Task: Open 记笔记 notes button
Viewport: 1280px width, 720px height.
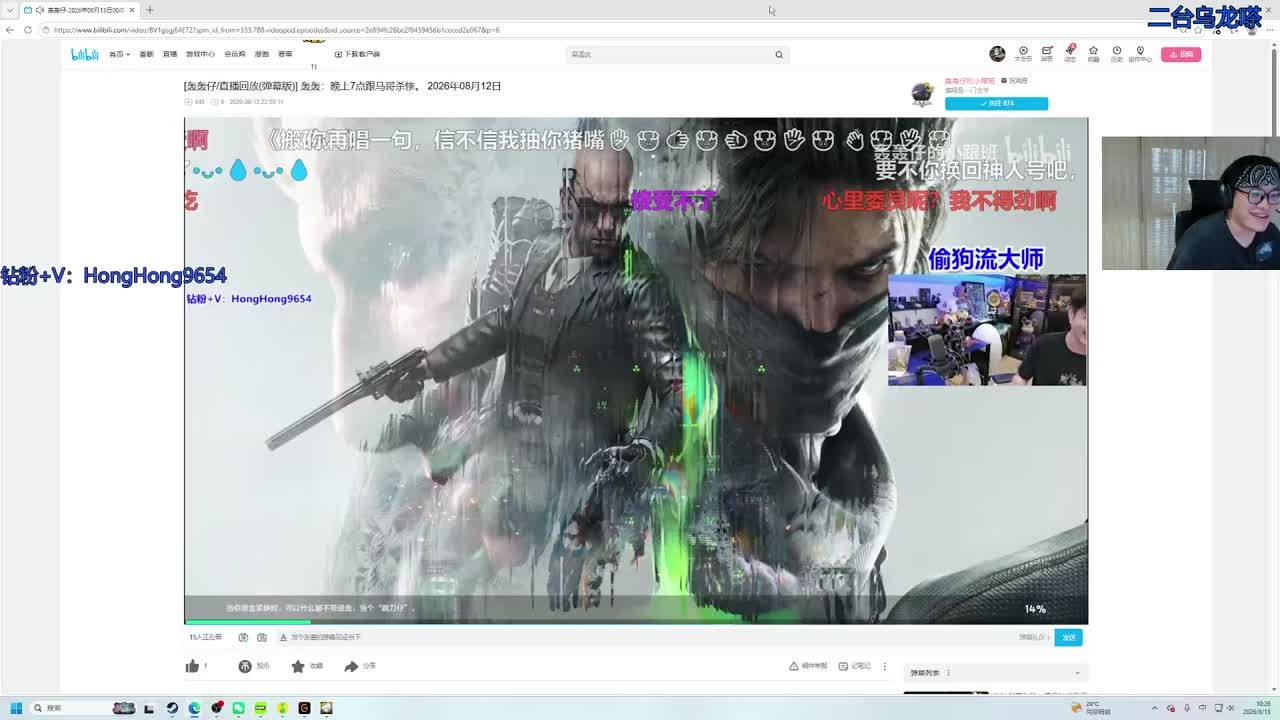Action: (x=854, y=666)
